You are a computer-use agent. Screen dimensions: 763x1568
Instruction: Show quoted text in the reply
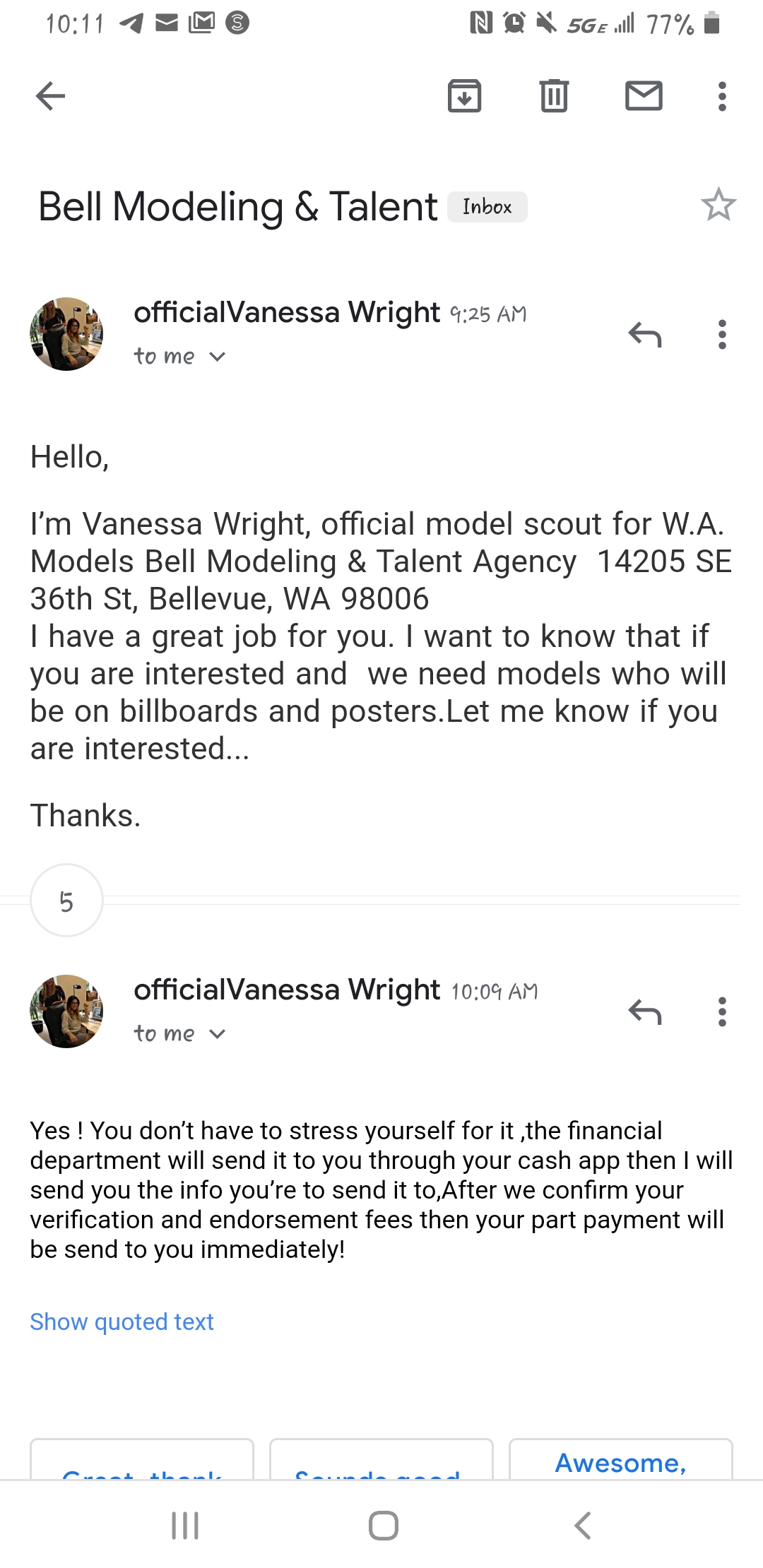point(122,1321)
